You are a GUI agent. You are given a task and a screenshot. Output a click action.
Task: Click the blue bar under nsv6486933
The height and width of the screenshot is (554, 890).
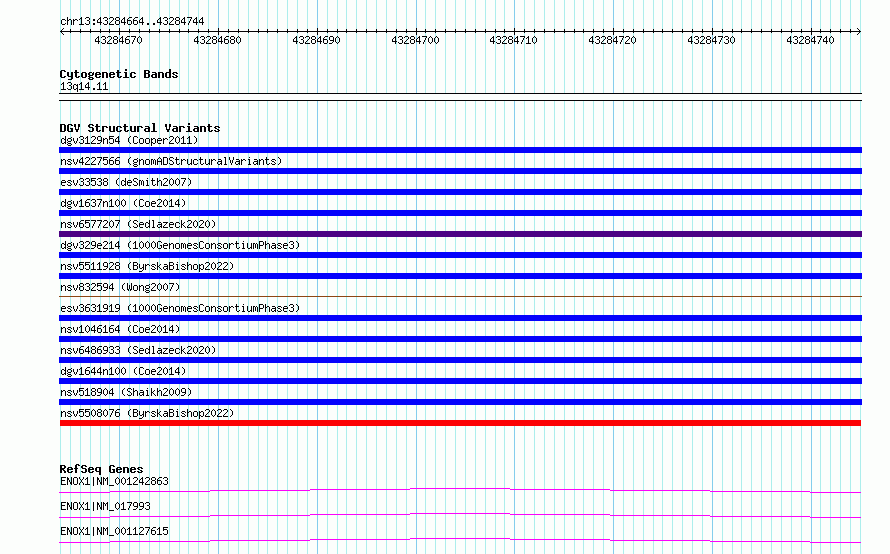pyautogui.click(x=460, y=360)
